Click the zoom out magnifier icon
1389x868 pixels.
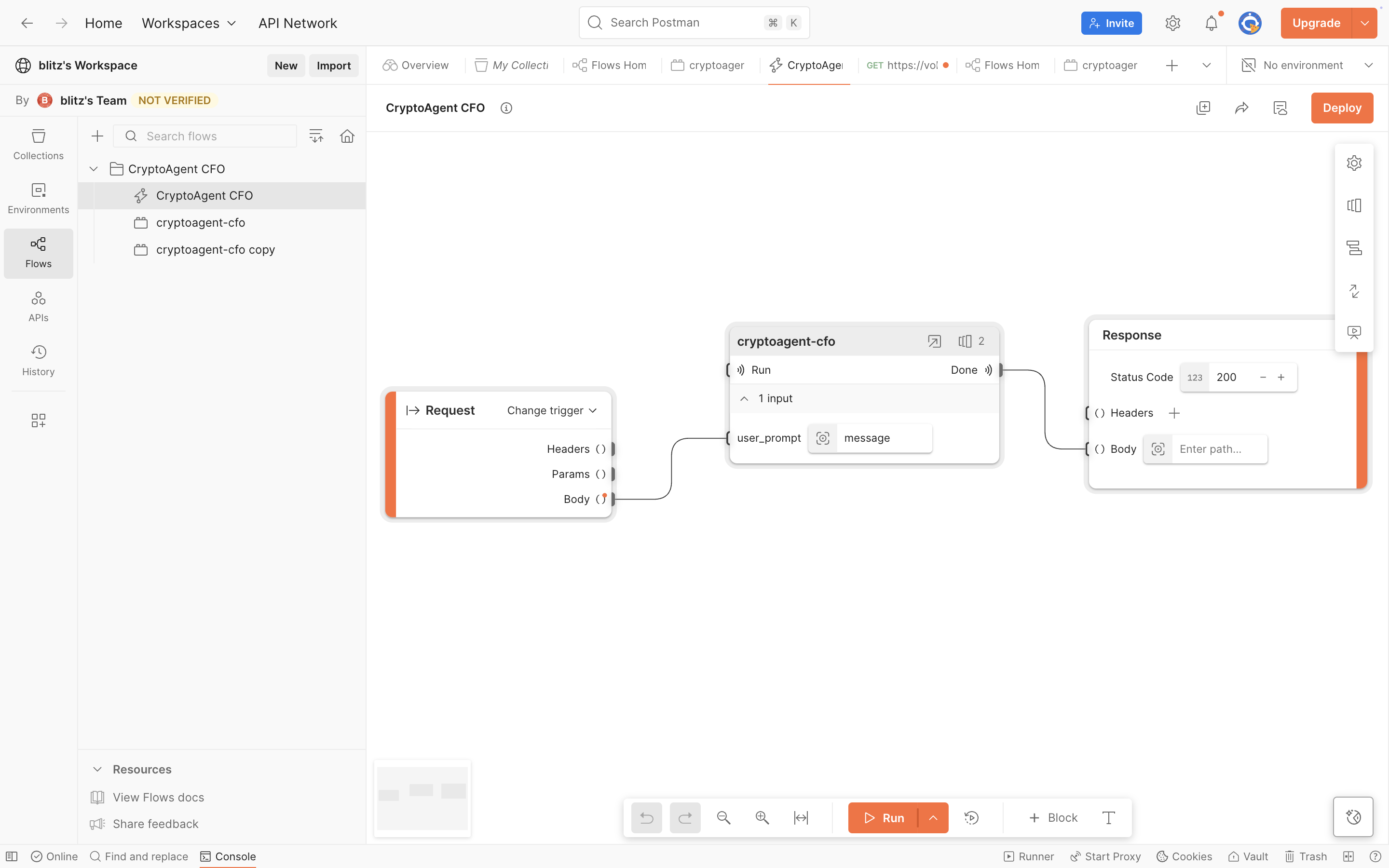click(x=723, y=817)
